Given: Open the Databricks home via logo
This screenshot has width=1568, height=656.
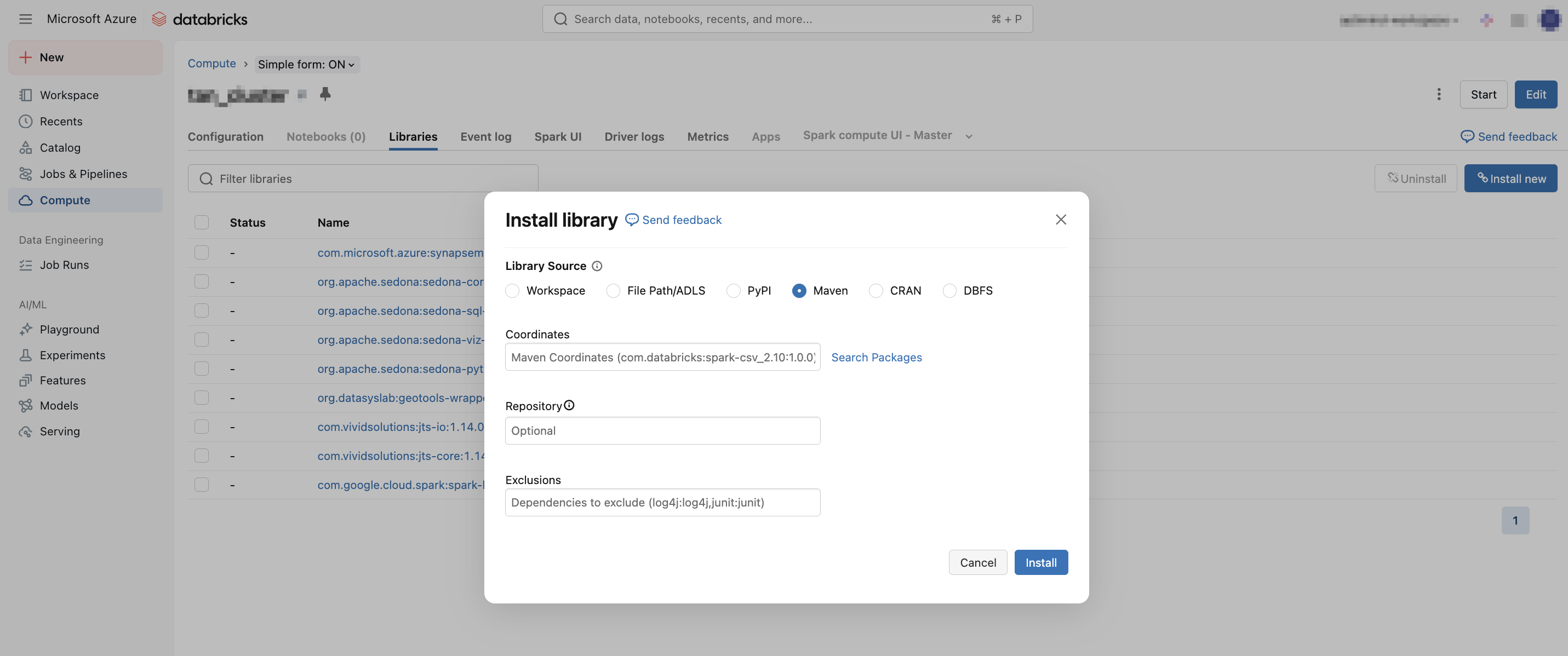Looking at the screenshot, I should point(199,18).
